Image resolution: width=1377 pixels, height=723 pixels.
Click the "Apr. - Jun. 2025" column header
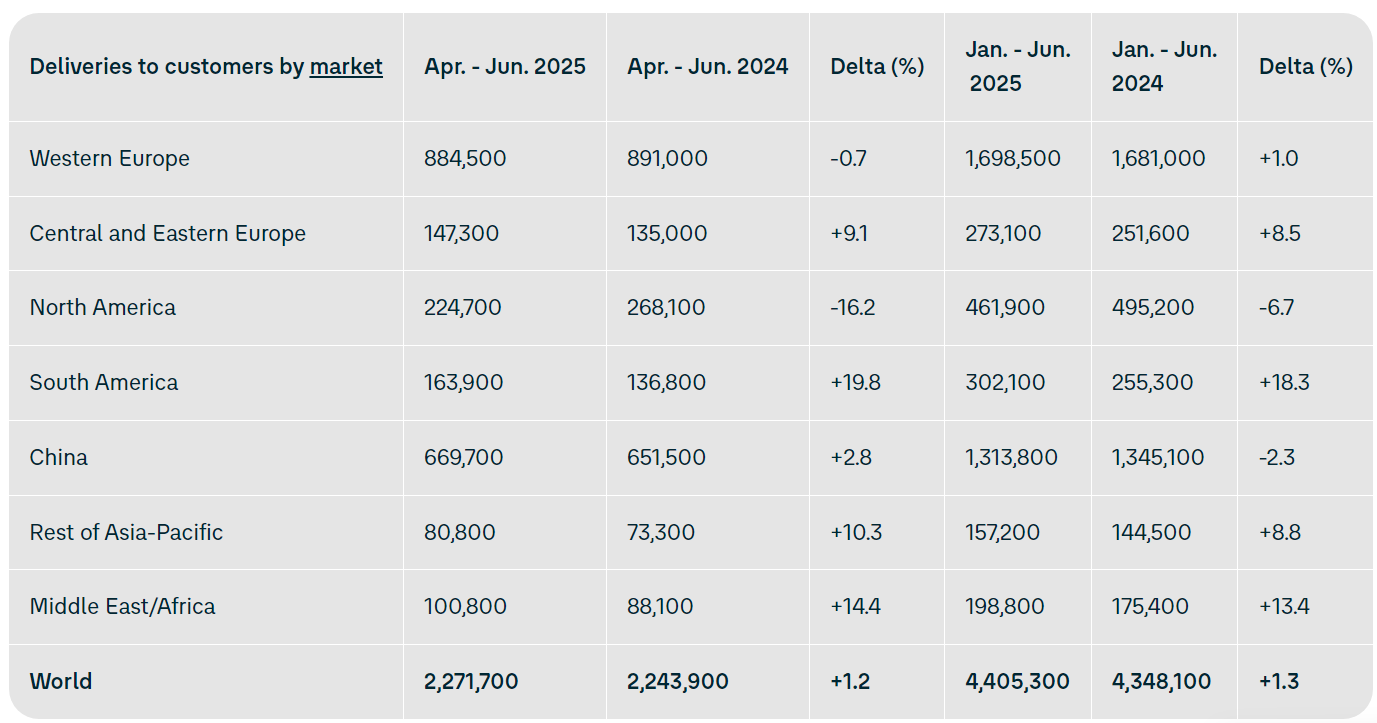click(x=505, y=67)
